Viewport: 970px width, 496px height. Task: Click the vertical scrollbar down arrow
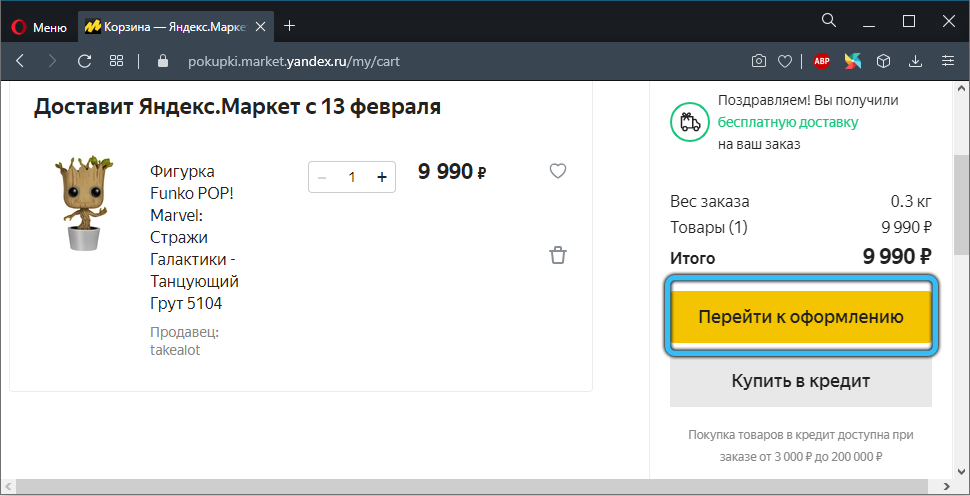tap(961, 472)
